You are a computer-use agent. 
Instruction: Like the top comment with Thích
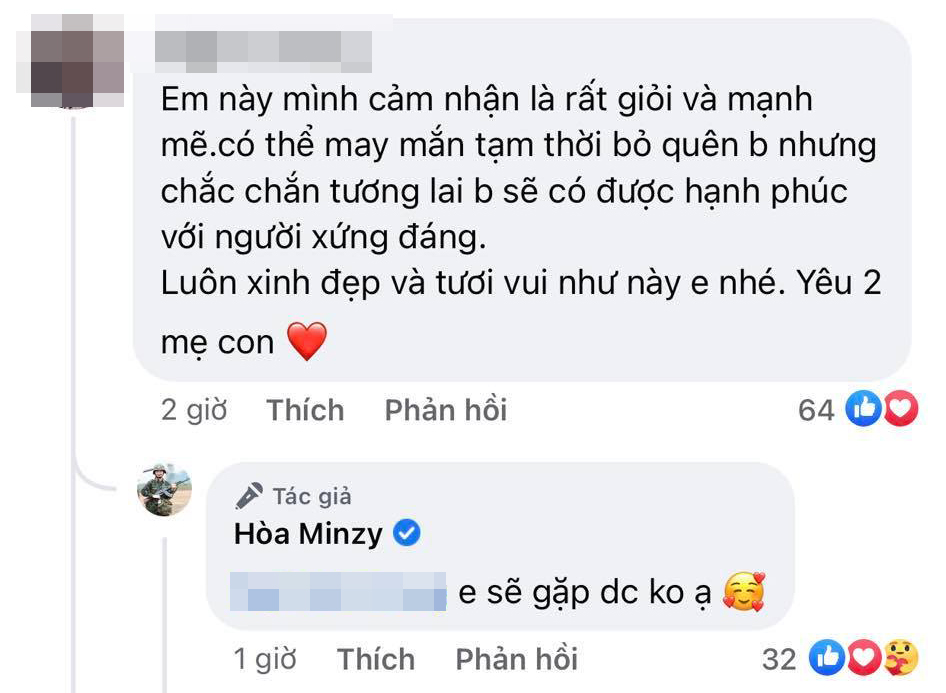coord(305,410)
